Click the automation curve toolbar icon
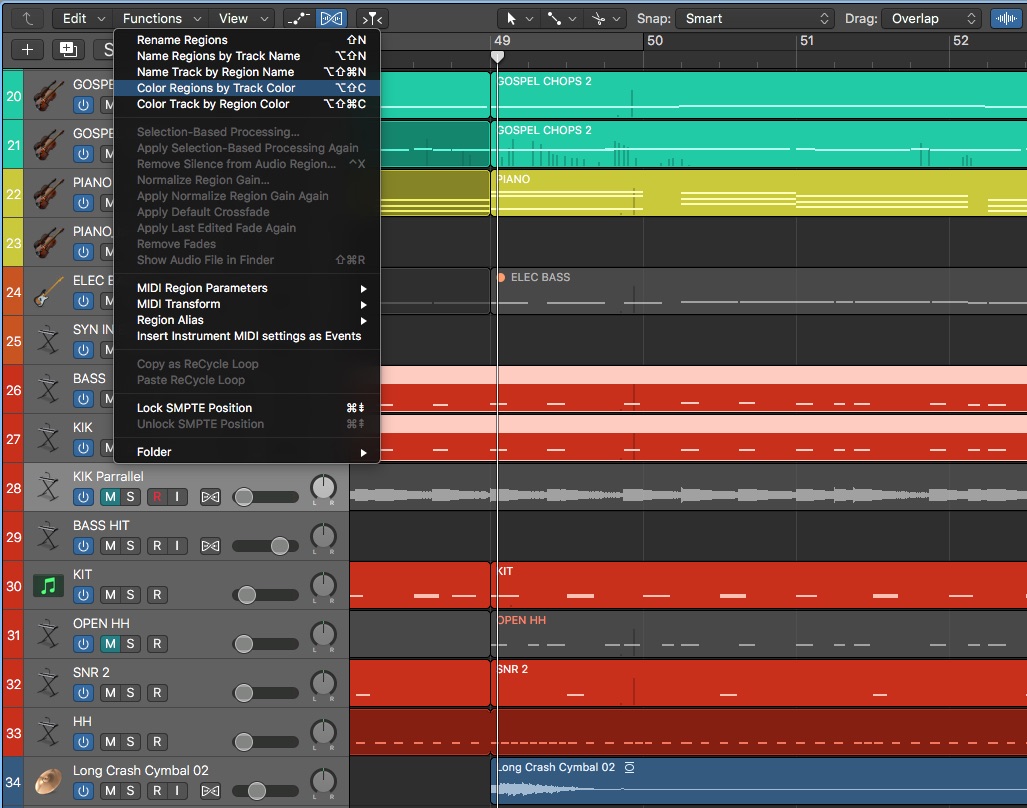The height and width of the screenshot is (808, 1027). (298, 18)
